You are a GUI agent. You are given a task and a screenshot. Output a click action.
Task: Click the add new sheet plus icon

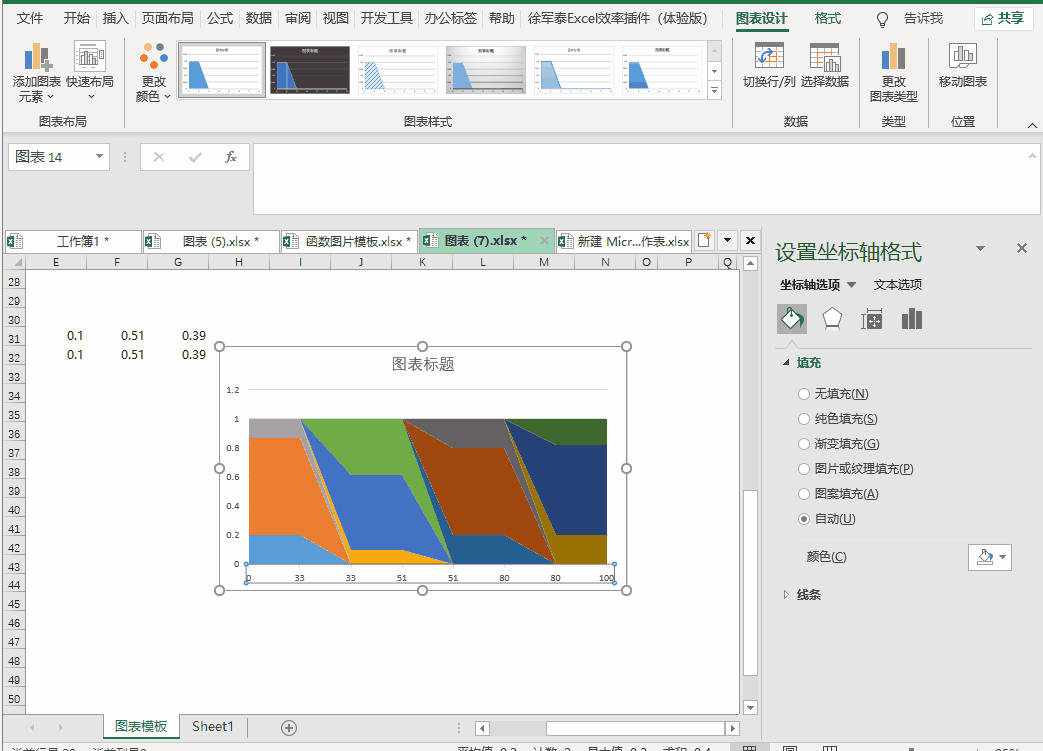click(x=289, y=728)
